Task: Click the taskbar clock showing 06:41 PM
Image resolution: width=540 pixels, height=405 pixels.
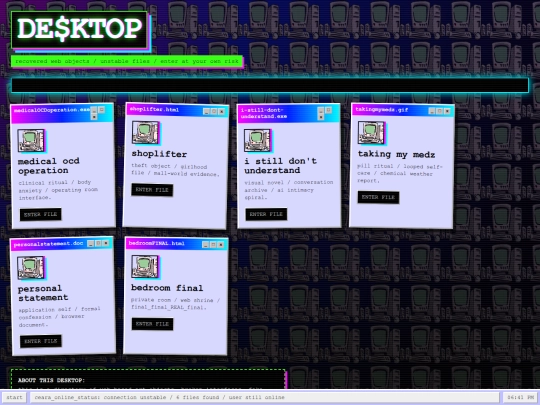Action: 520,397
